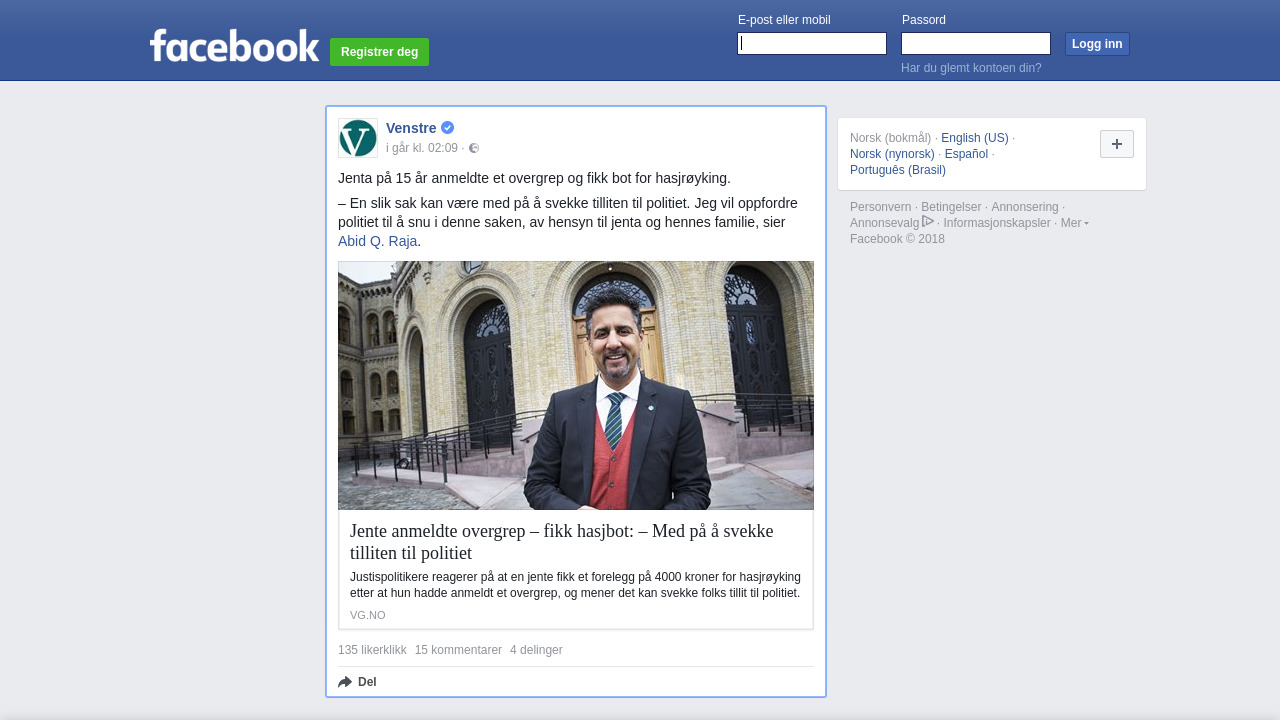Switch language to English (US)
The width and height of the screenshot is (1280, 720).
(x=975, y=138)
